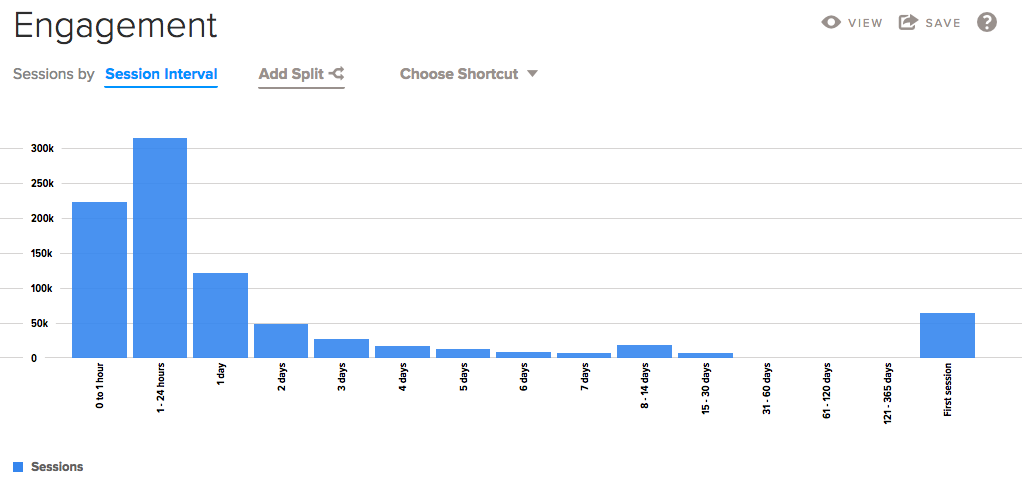The width and height of the screenshot is (1022, 490).
Task: Click the Save share icon
Action: pyautogui.click(x=908, y=23)
